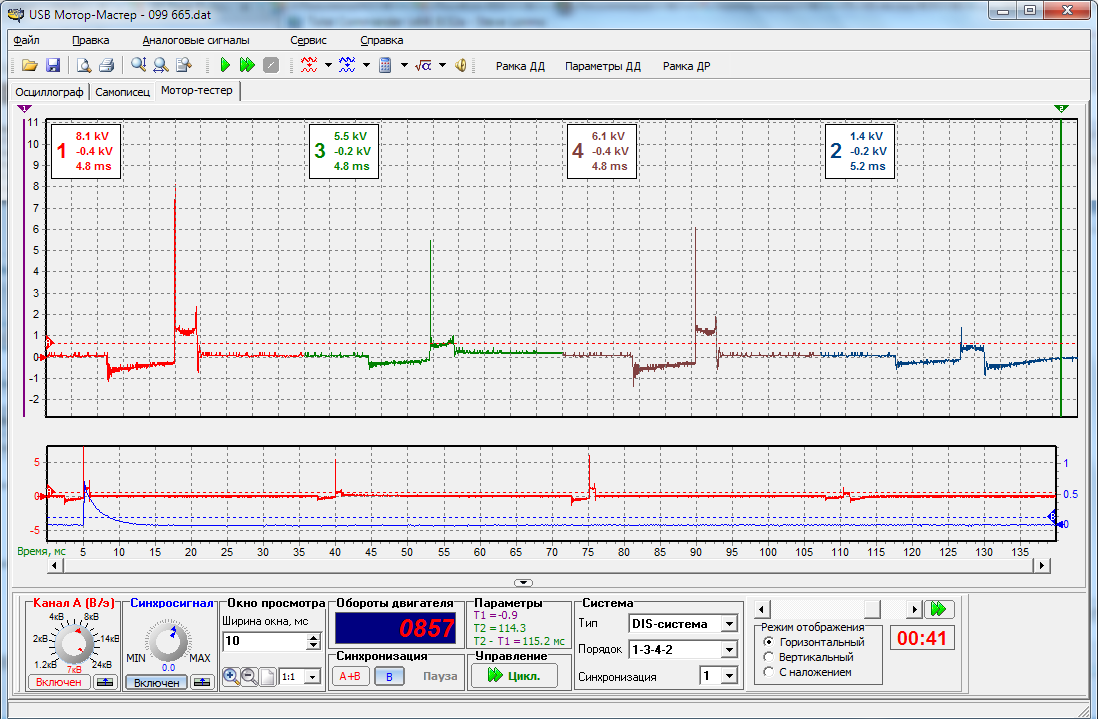Click the Цикл. control button

[515, 676]
